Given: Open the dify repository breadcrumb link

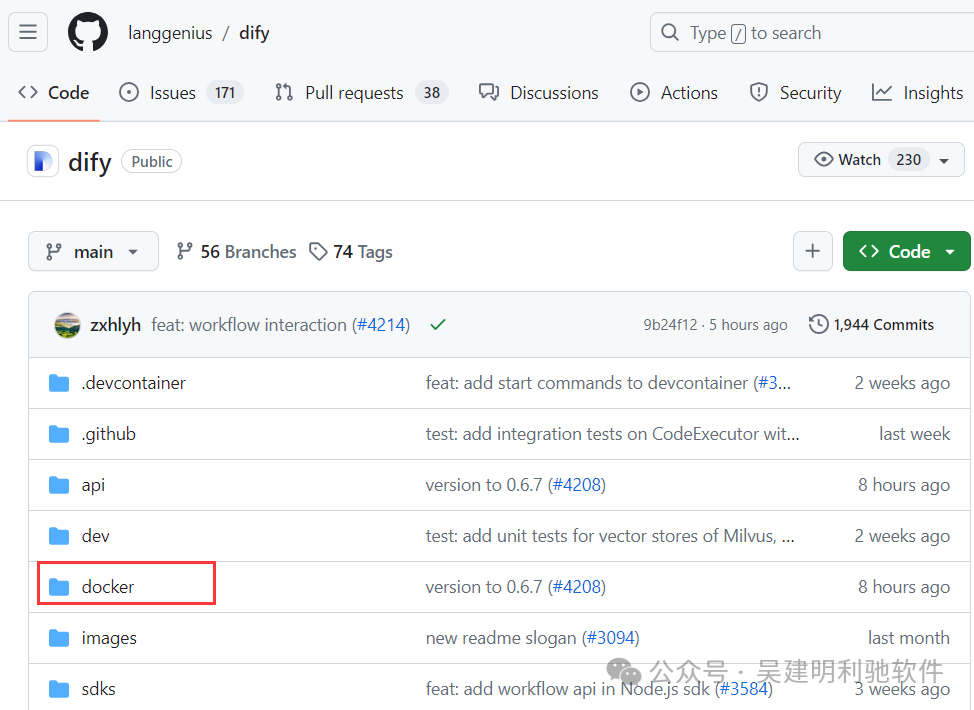Looking at the screenshot, I should 254,33.
